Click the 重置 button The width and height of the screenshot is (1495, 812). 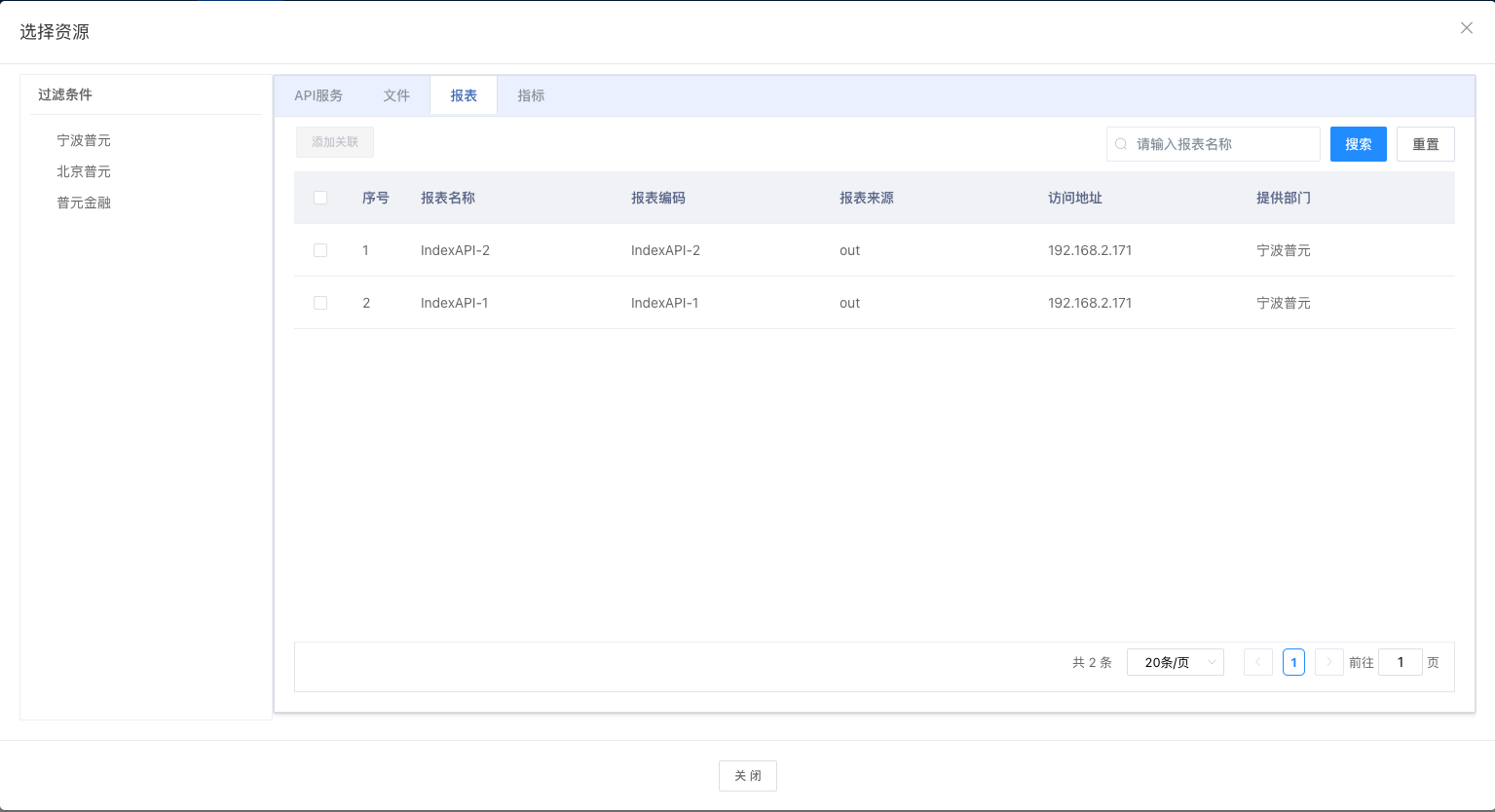[1425, 144]
